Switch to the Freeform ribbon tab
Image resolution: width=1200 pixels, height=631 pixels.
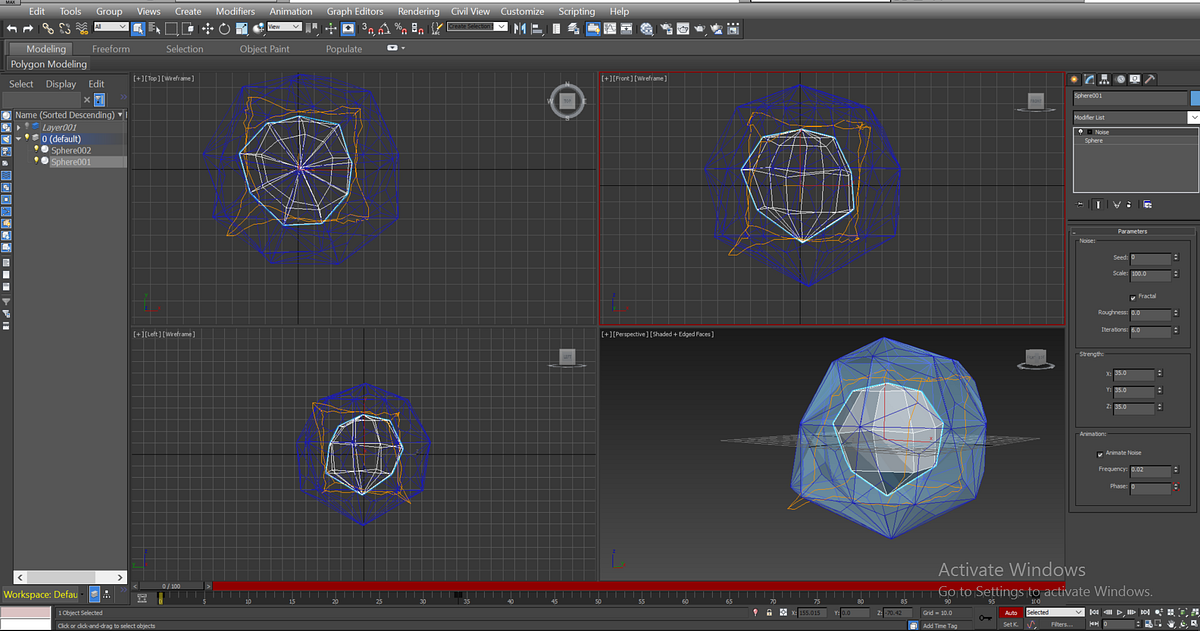(111, 48)
